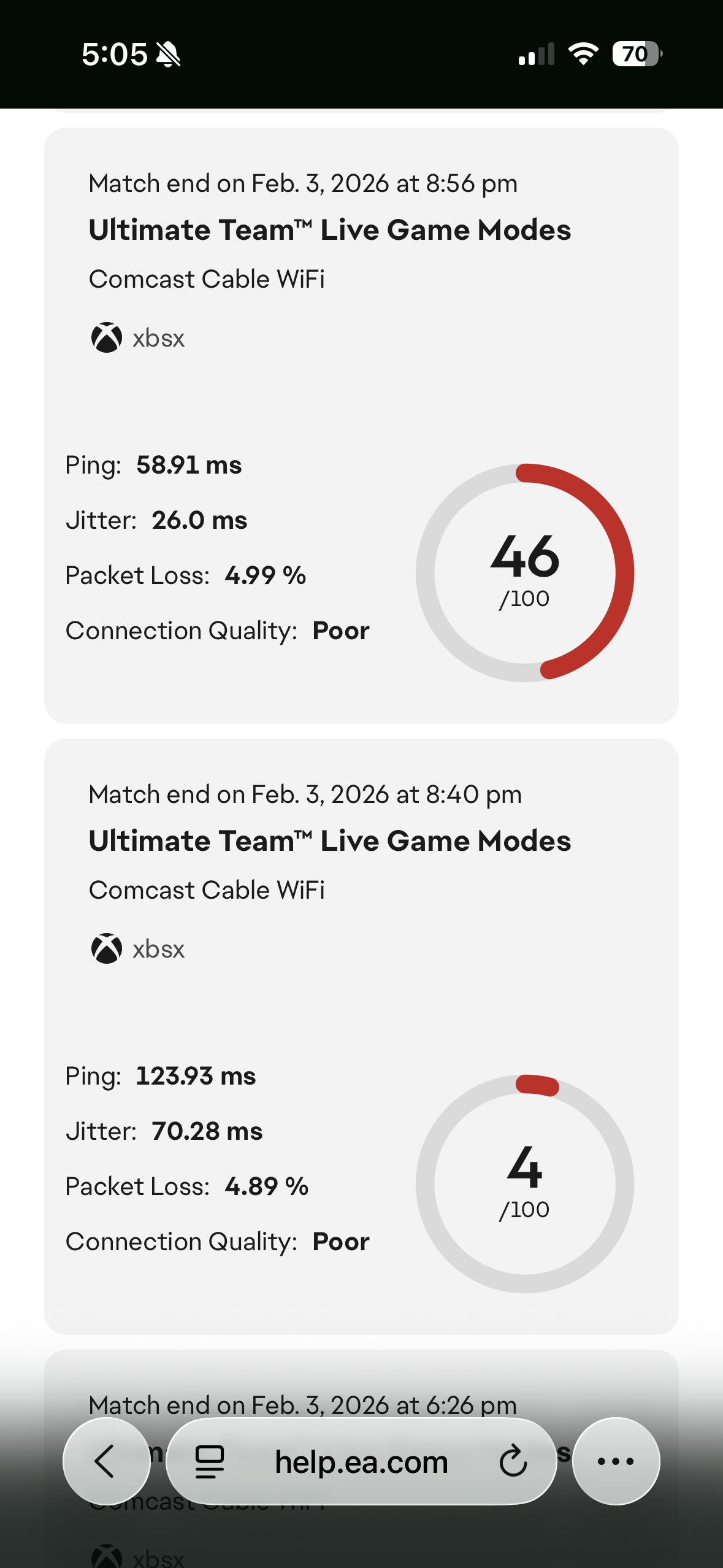Image resolution: width=723 pixels, height=1568 pixels.
Task: Tap the 5:05 clock in status bar
Action: [x=115, y=54]
